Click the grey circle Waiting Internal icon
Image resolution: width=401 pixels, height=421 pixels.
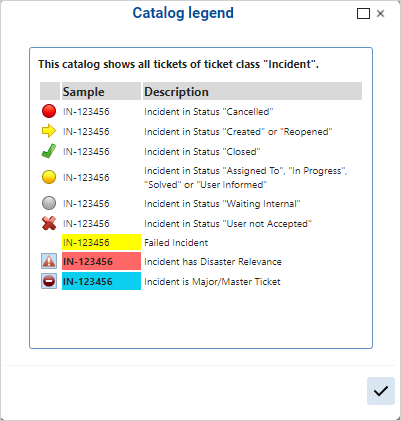[x=49, y=203]
